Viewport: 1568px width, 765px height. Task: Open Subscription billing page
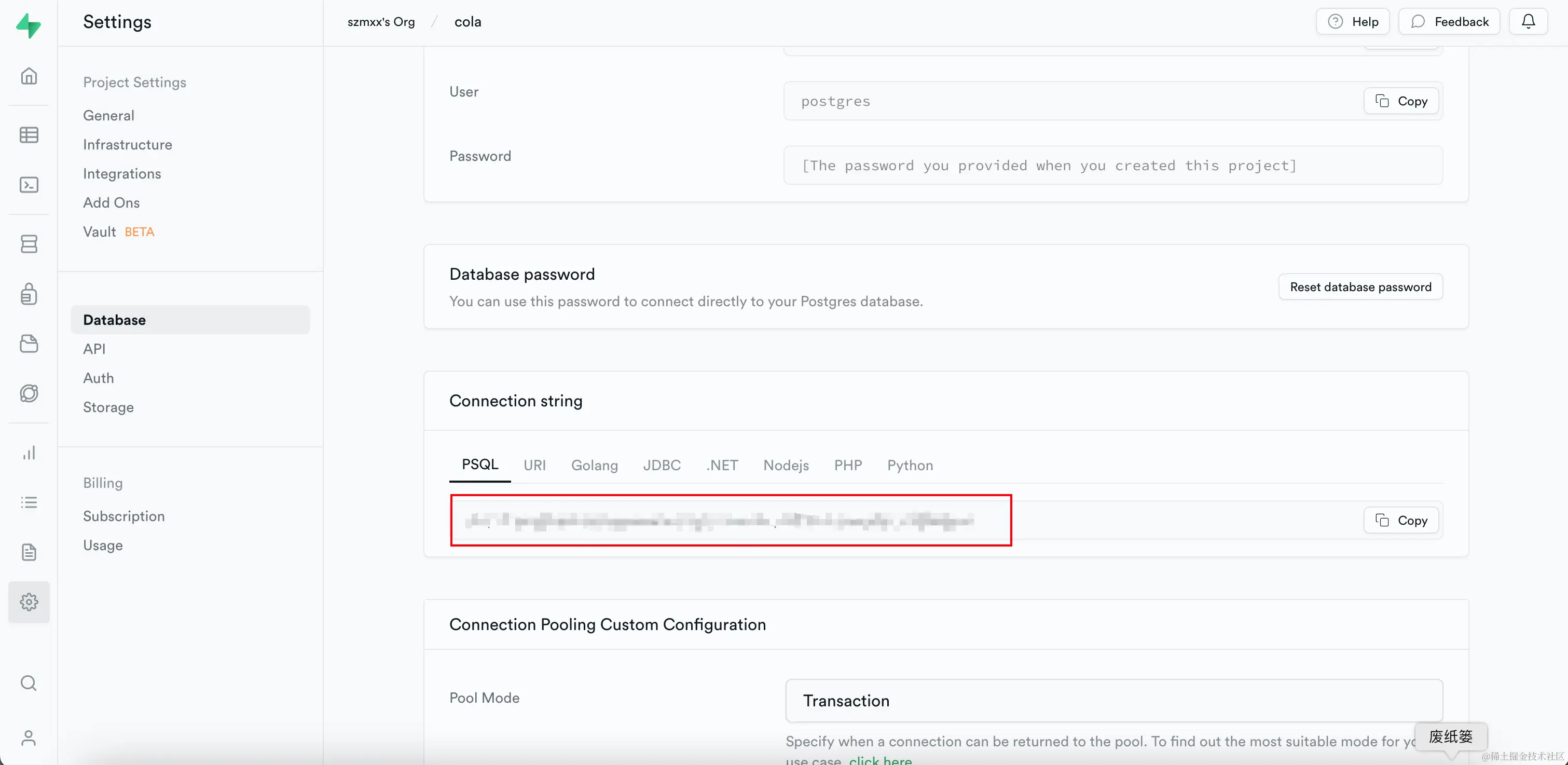123,516
